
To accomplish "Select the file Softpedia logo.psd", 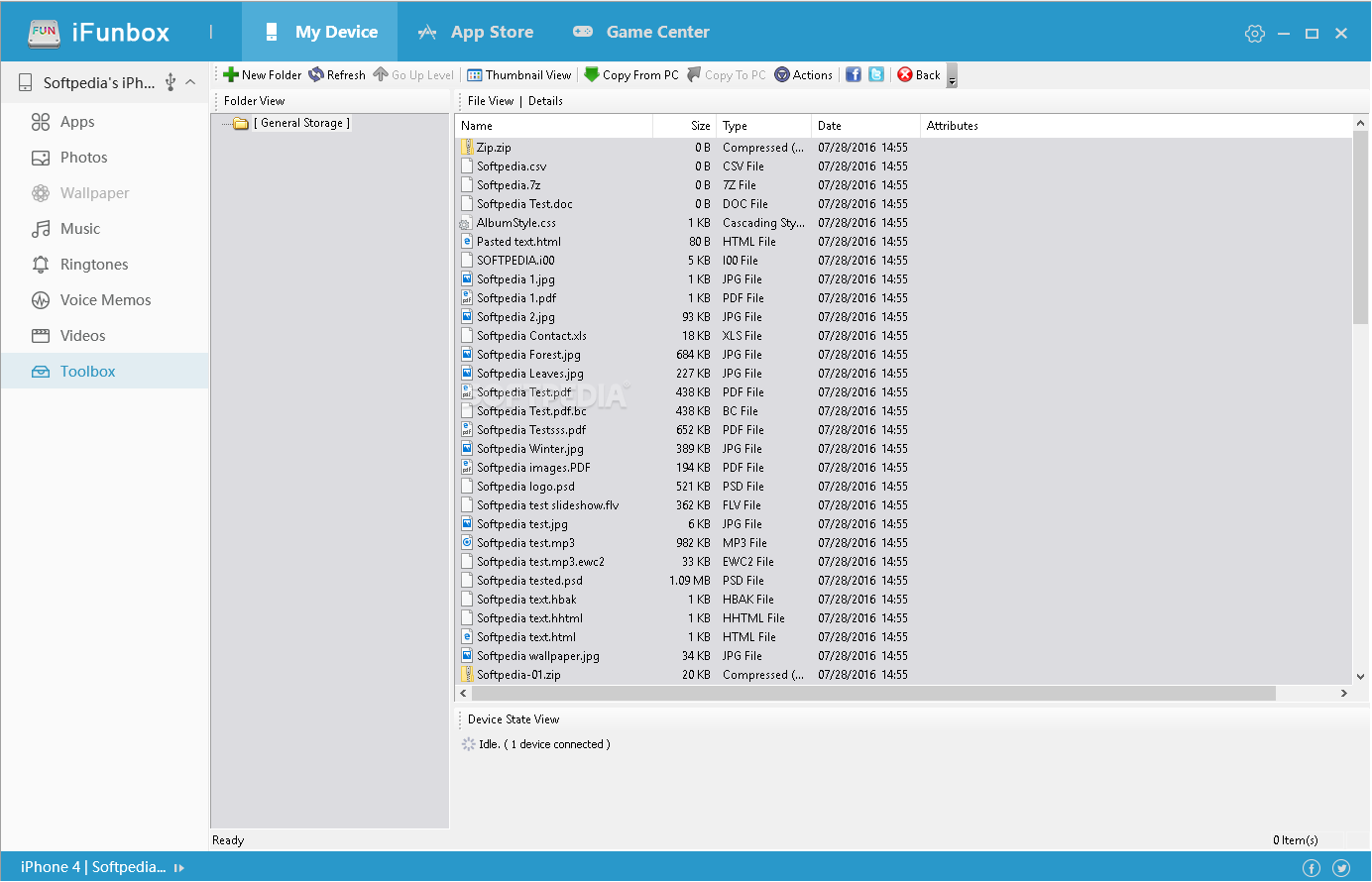I will pos(525,487).
